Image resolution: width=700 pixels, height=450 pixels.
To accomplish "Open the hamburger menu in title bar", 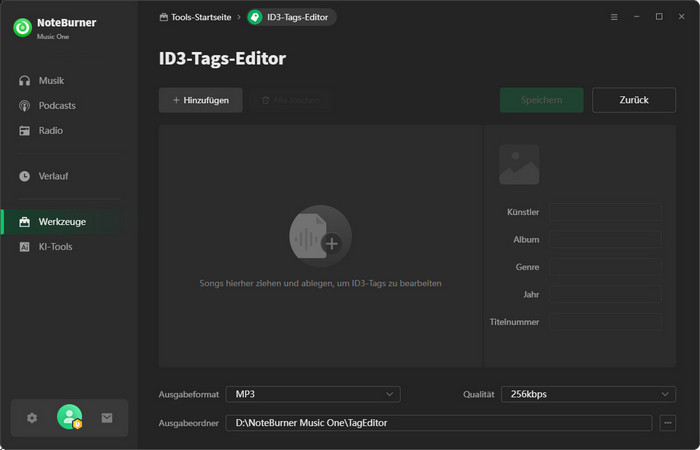I will click(613, 17).
